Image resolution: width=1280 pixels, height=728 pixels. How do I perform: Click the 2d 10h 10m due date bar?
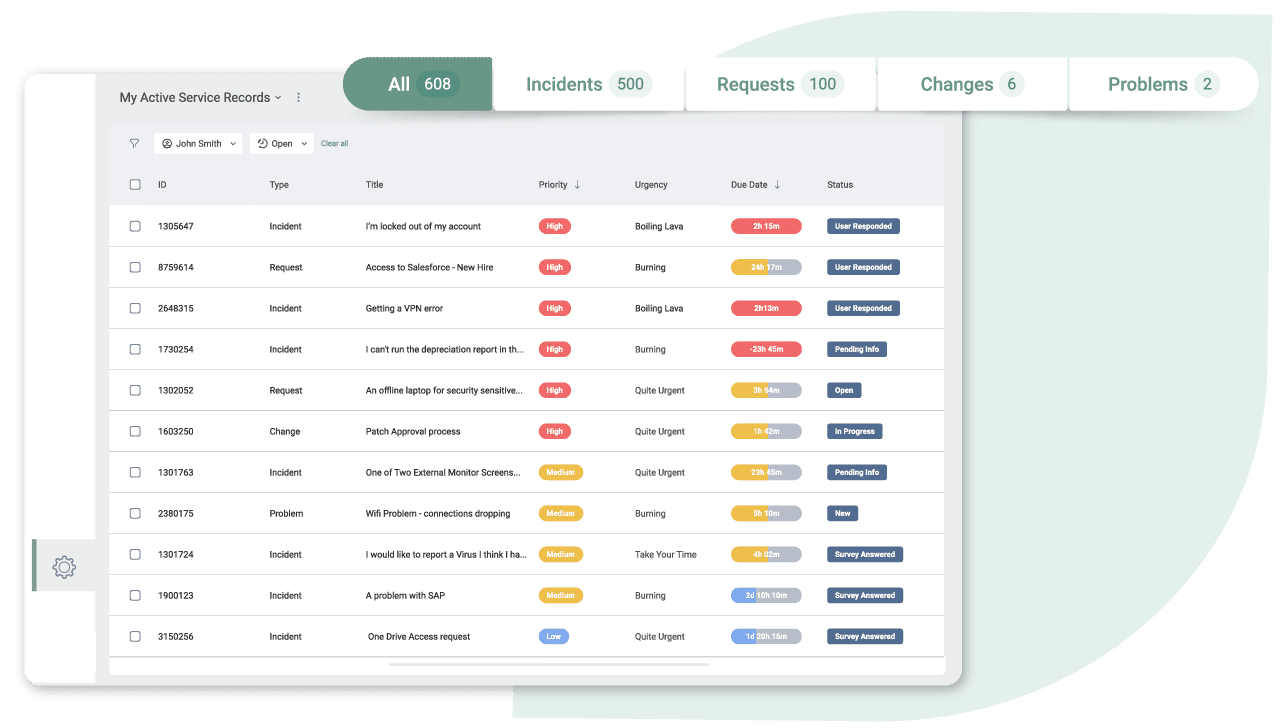click(x=766, y=595)
